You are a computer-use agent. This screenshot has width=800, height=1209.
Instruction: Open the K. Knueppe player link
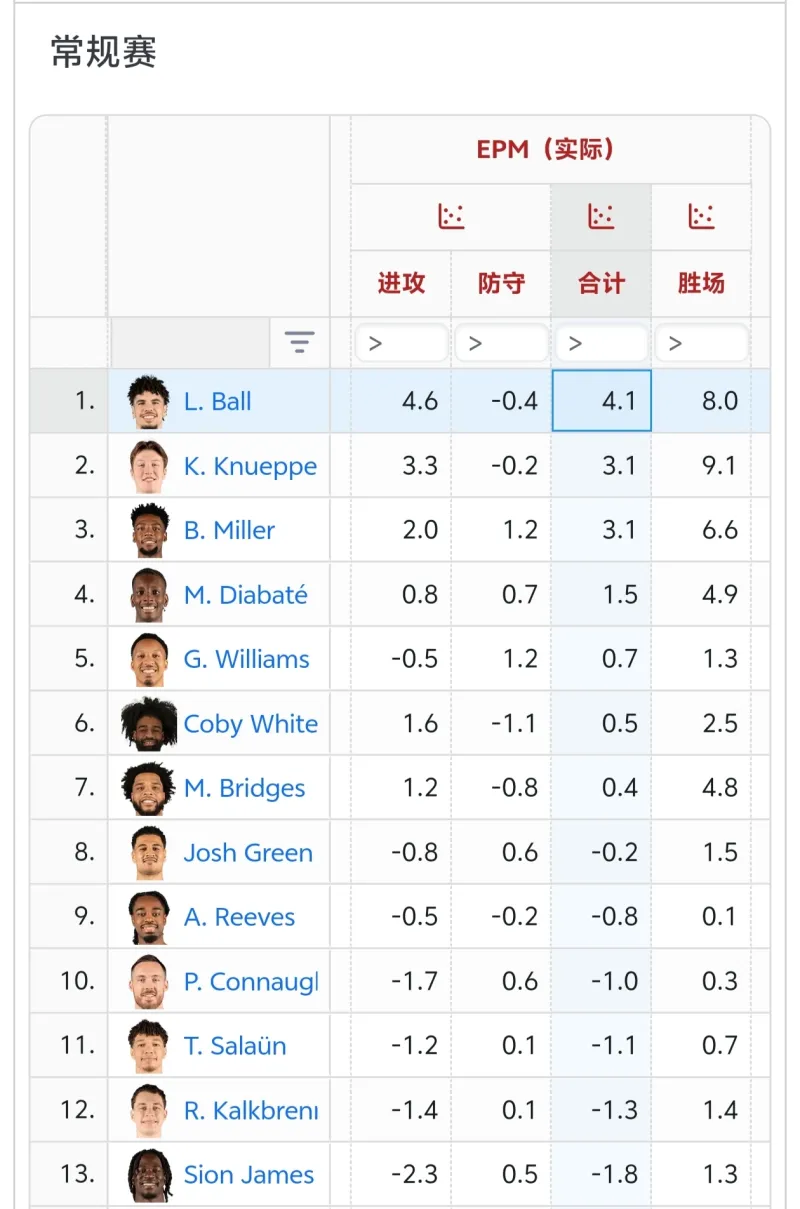[250, 466]
